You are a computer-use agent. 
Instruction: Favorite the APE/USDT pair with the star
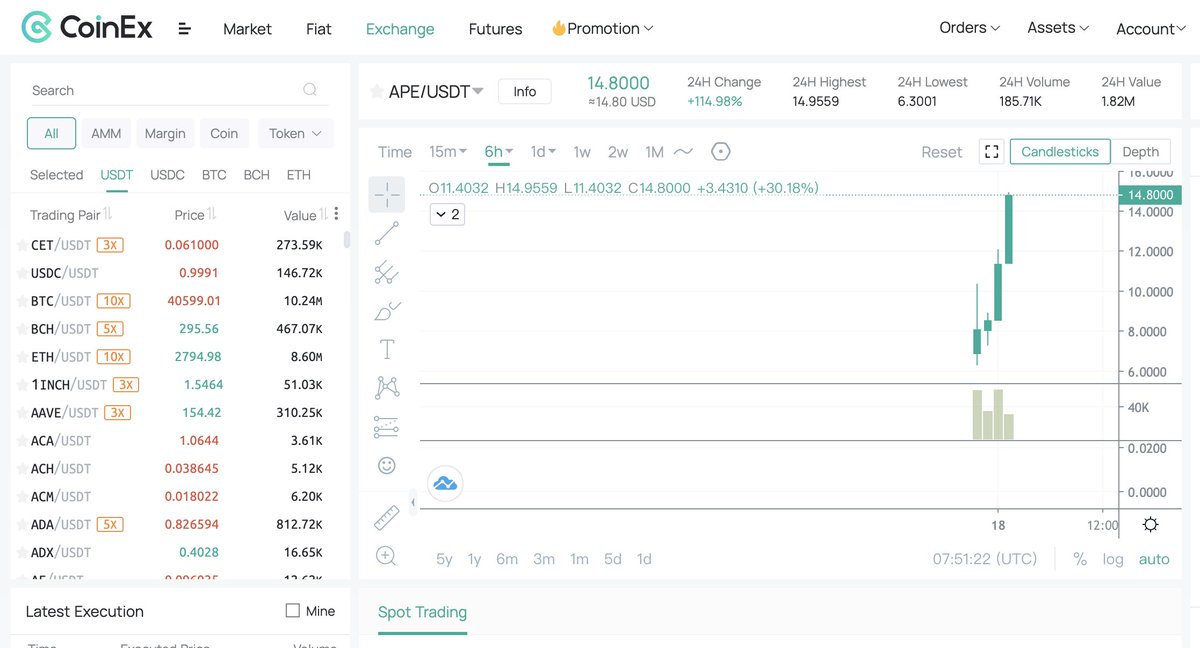coord(377,91)
